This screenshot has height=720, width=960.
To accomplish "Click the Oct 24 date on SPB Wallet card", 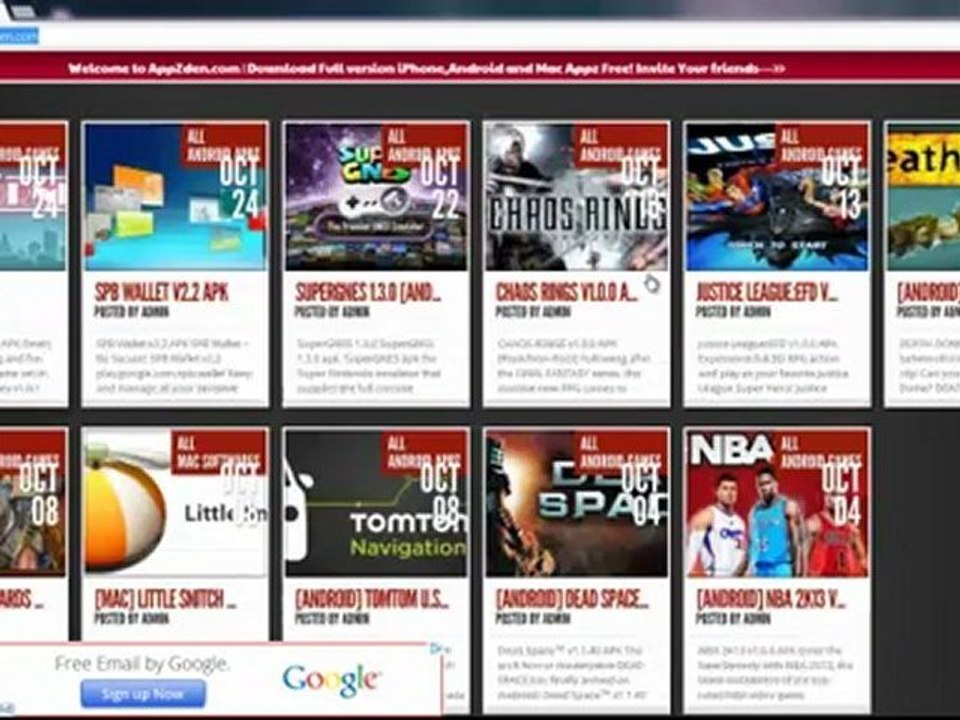I will [242, 187].
